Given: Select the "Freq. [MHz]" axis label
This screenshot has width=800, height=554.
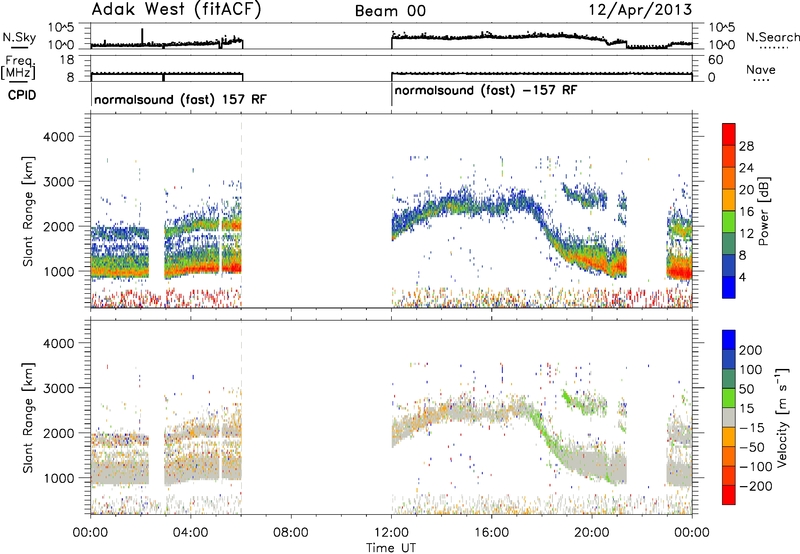Looking at the screenshot, I should click(18, 68).
